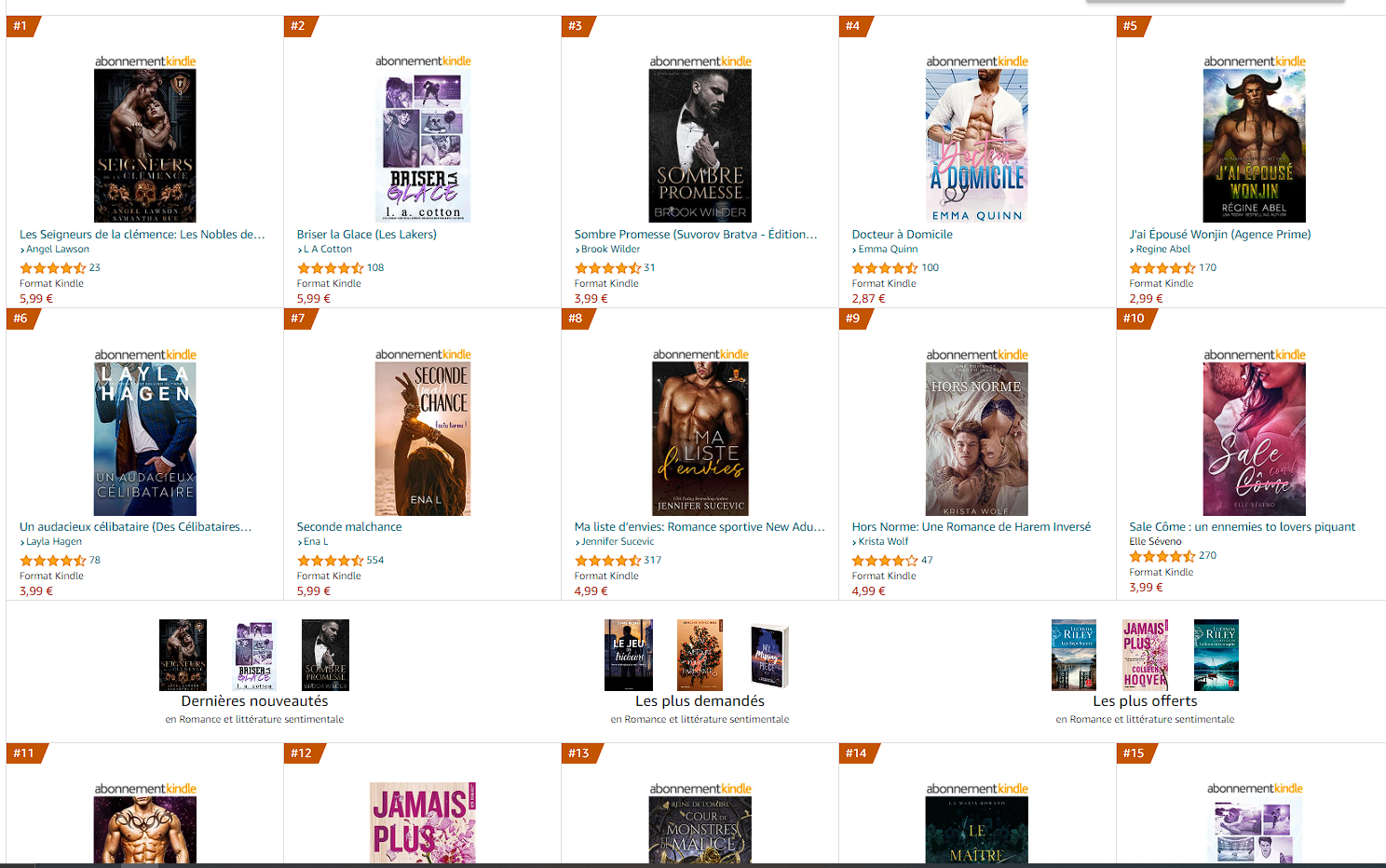Click star rating of Briser la Glace
This screenshot has width=1386, height=868.
coord(330,268)
